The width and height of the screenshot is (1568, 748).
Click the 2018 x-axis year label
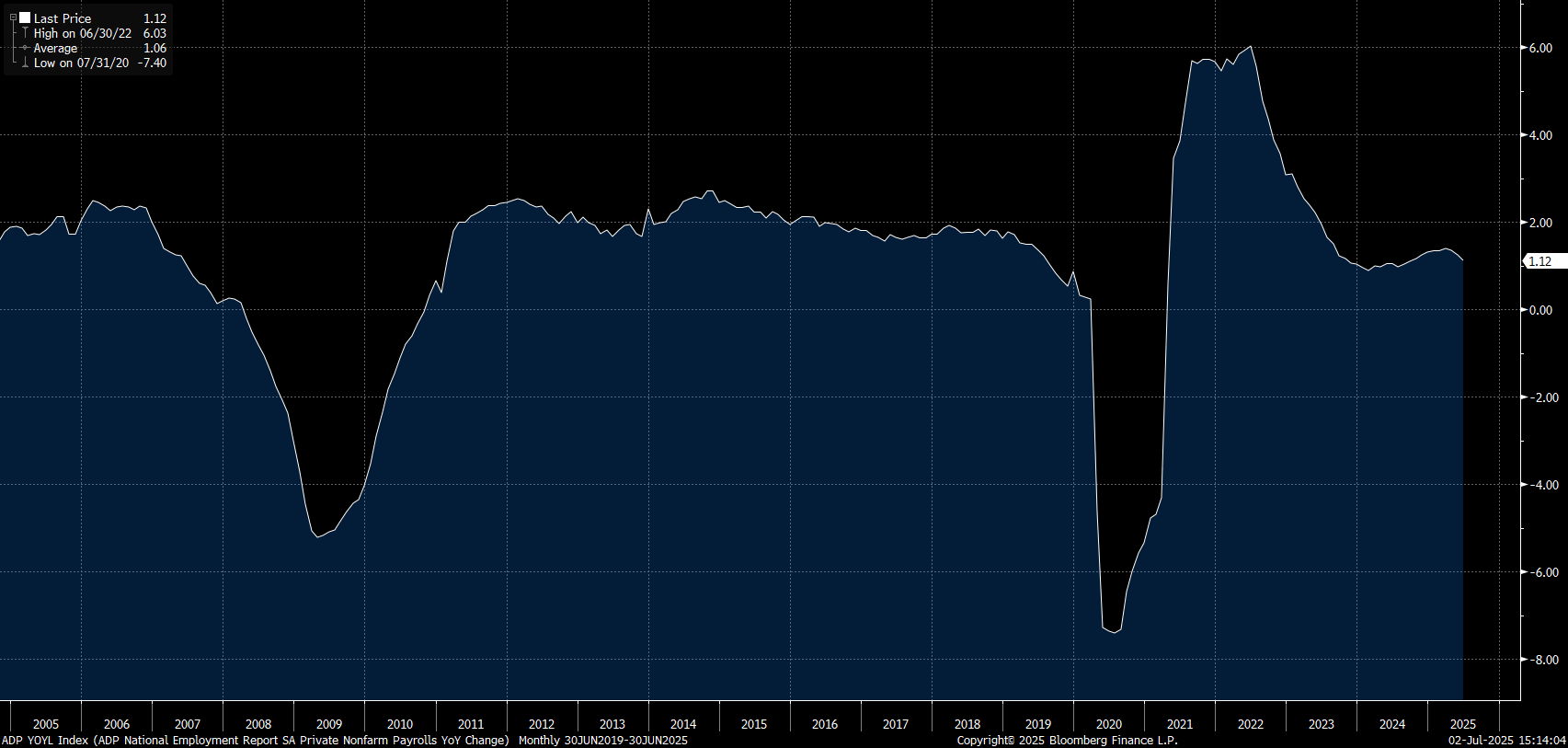(967, 724)
